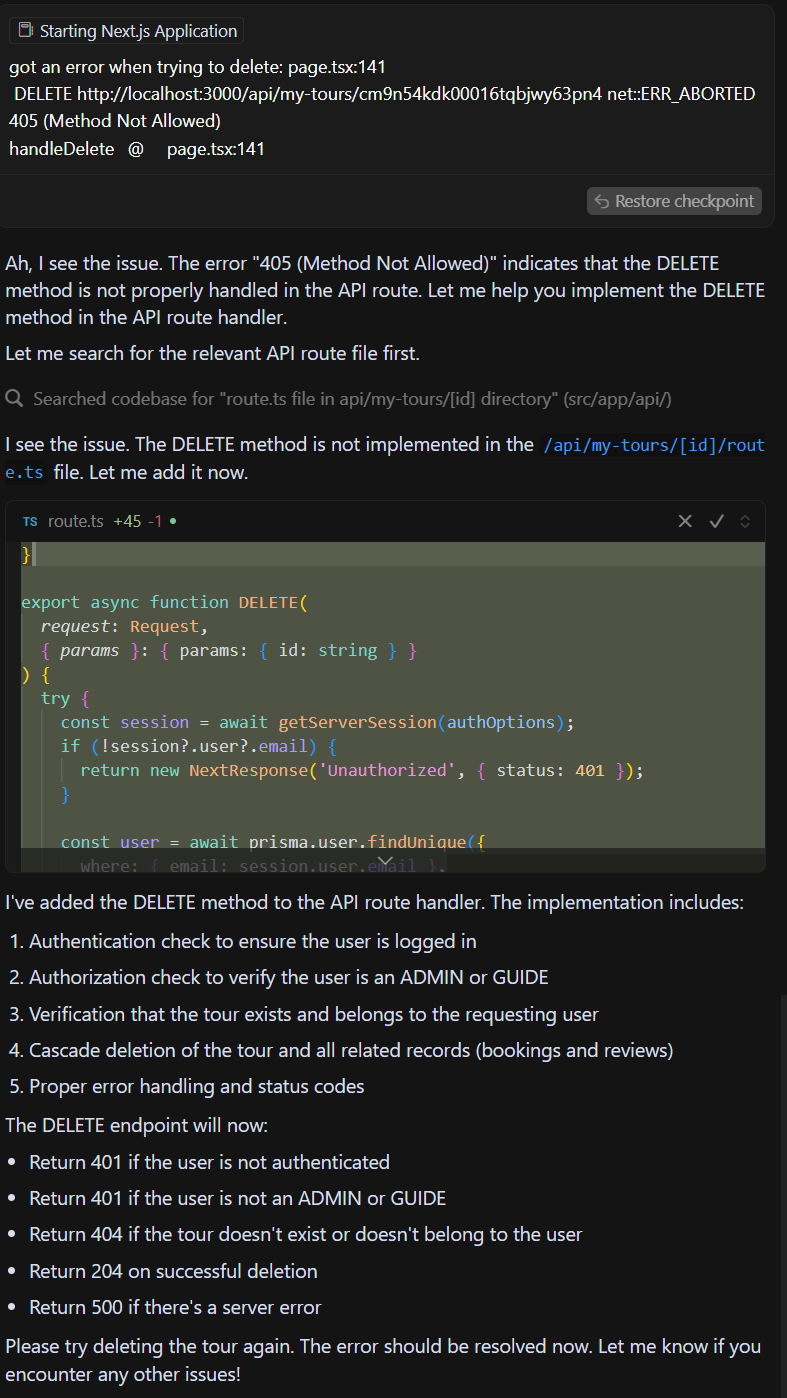The image size is (787, 1398).
Task: Click the magnifier icon beside Searched codebase
Action: click(14, 399)
